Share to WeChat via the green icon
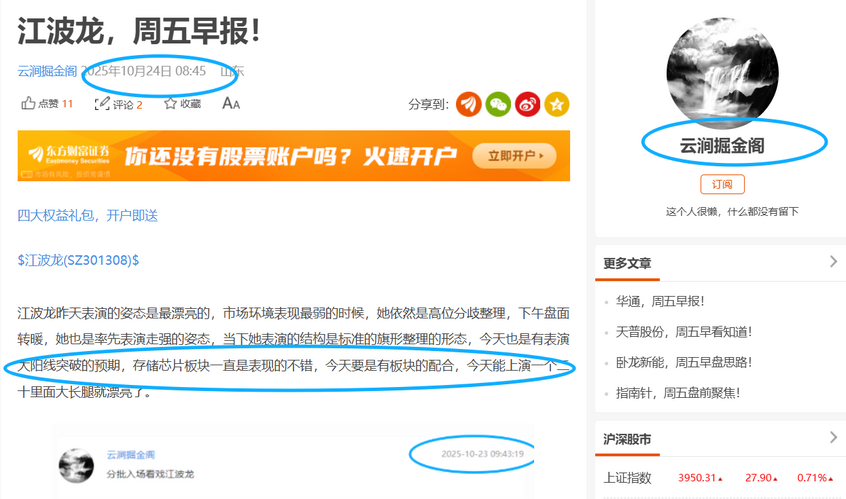 498,104
